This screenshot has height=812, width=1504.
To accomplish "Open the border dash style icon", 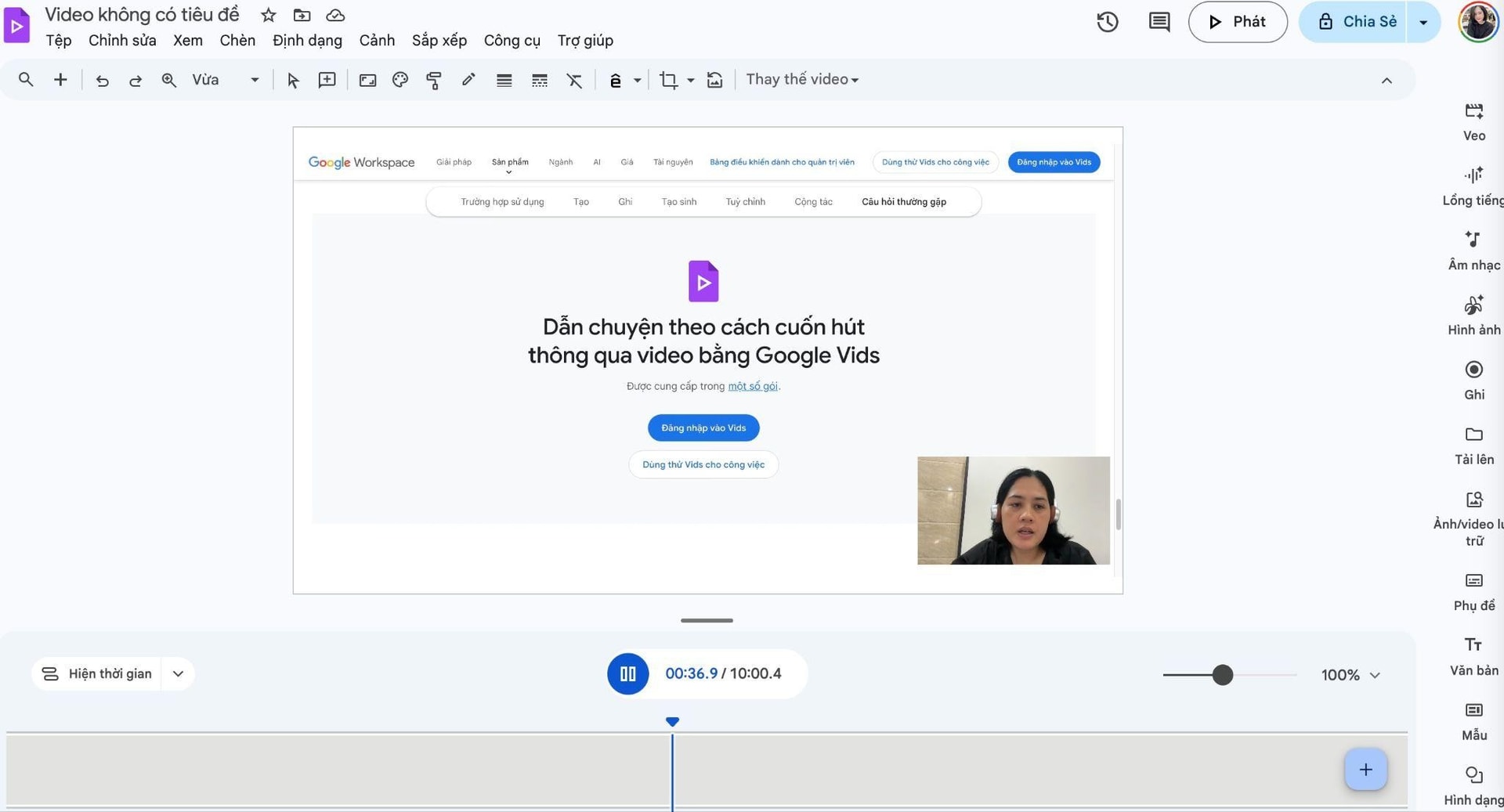I will coord(540,80).
